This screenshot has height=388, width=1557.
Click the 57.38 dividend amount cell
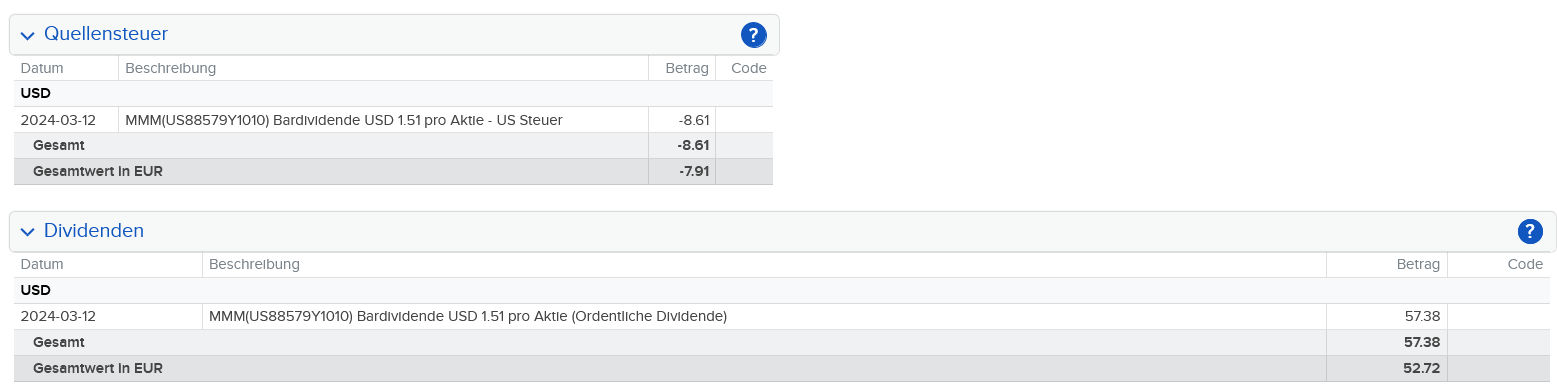point(1387,317)
